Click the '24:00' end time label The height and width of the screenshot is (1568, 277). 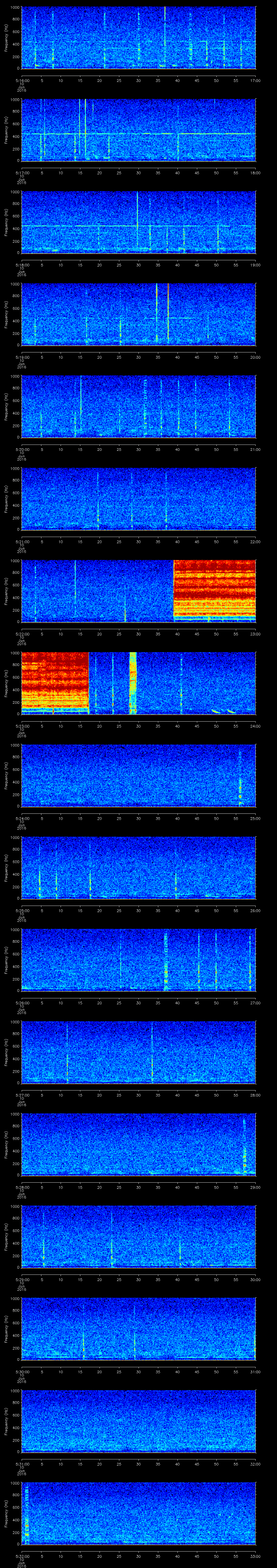255,726
